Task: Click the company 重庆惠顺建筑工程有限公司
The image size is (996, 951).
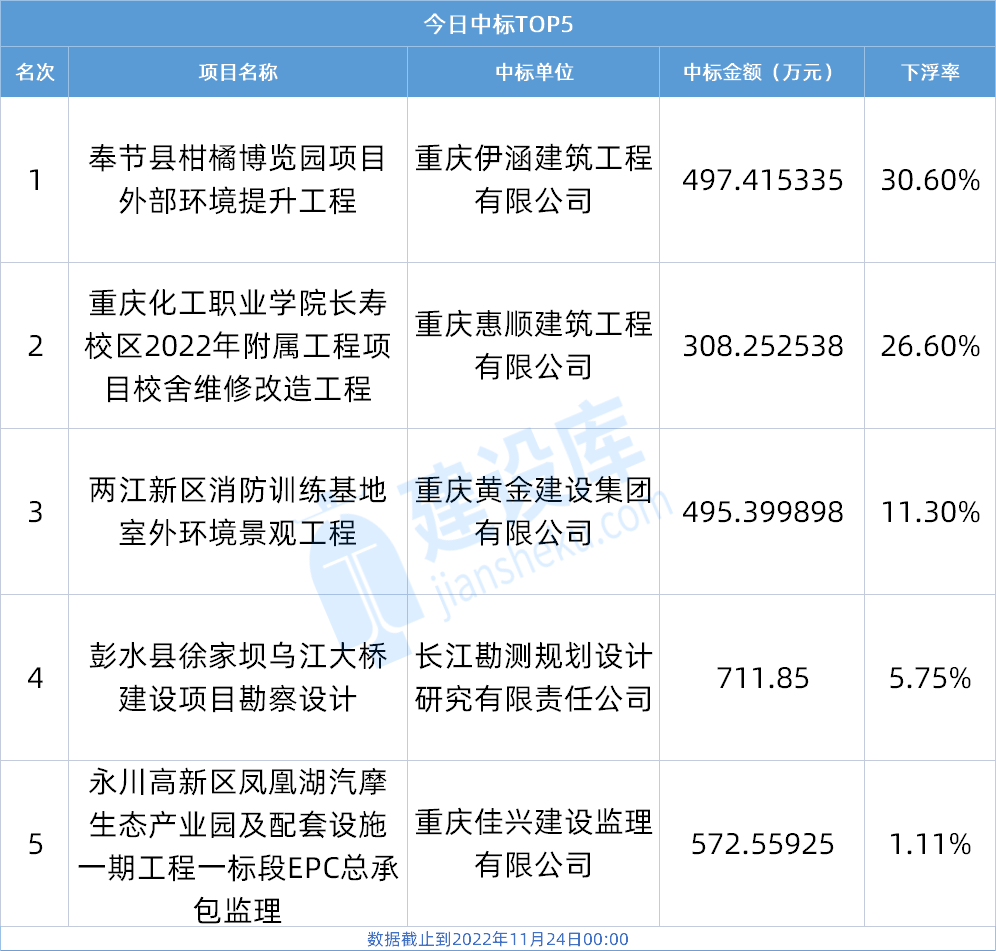Action: click(x=534, y=346)
